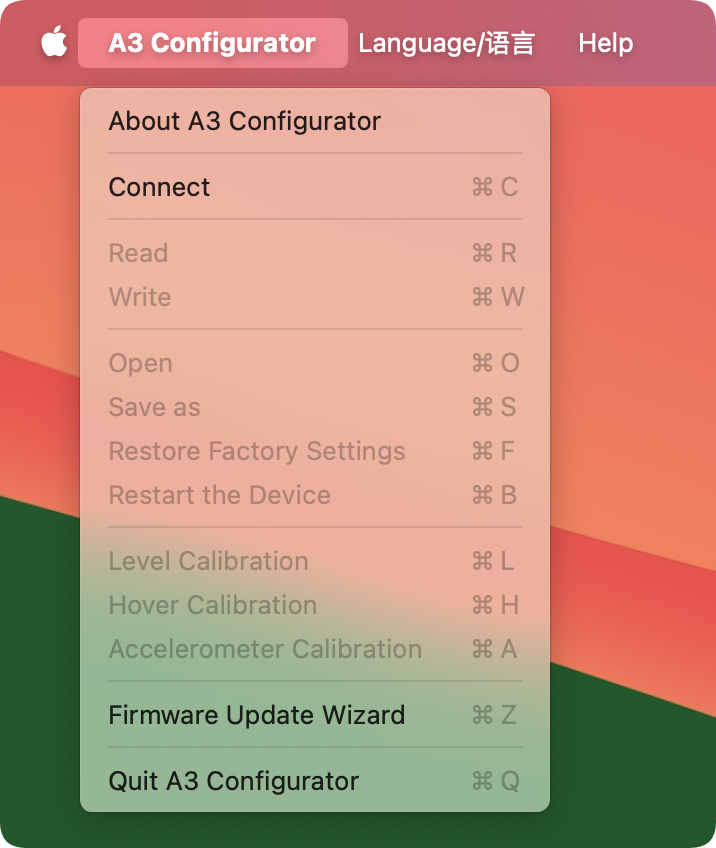The width and height of the screenshot is (716, 848).
Task: Start Level Calibration from the menu
Action: [x=208, y=561]
